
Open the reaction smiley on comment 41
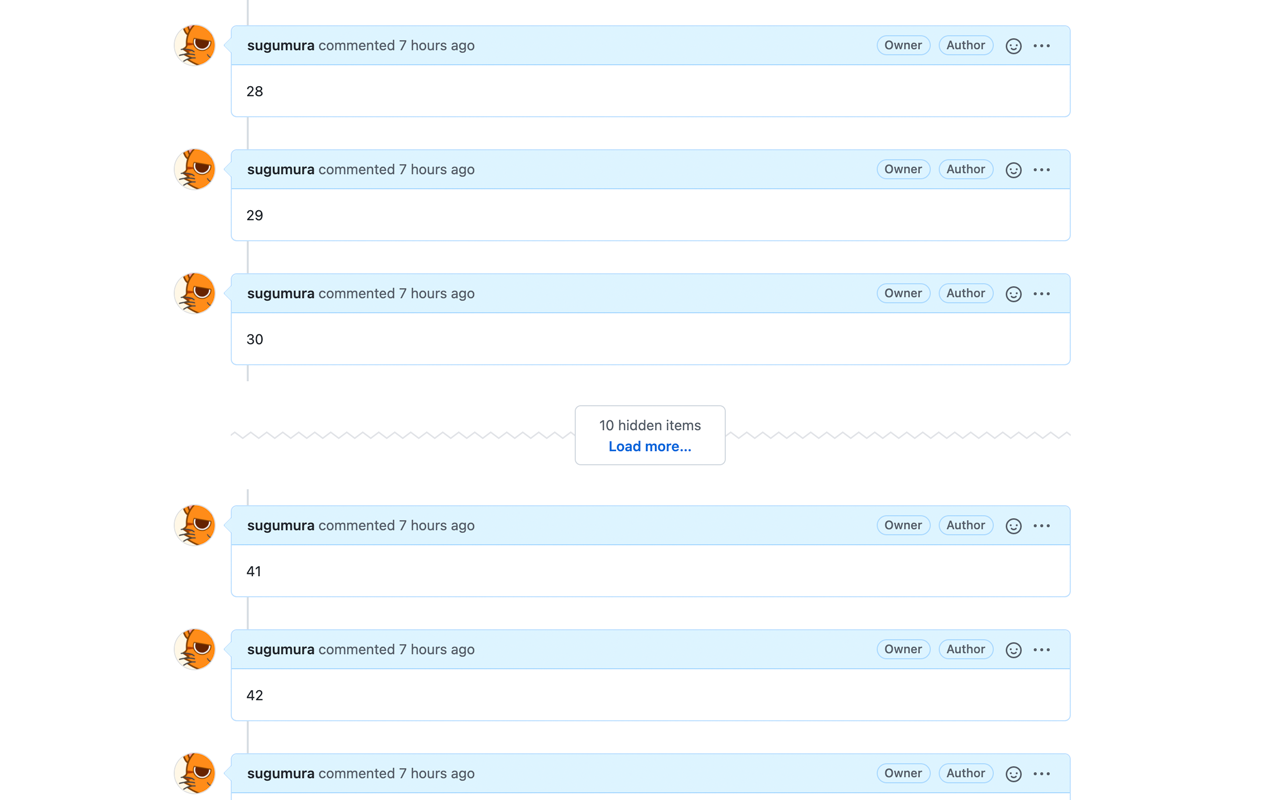1013,525
